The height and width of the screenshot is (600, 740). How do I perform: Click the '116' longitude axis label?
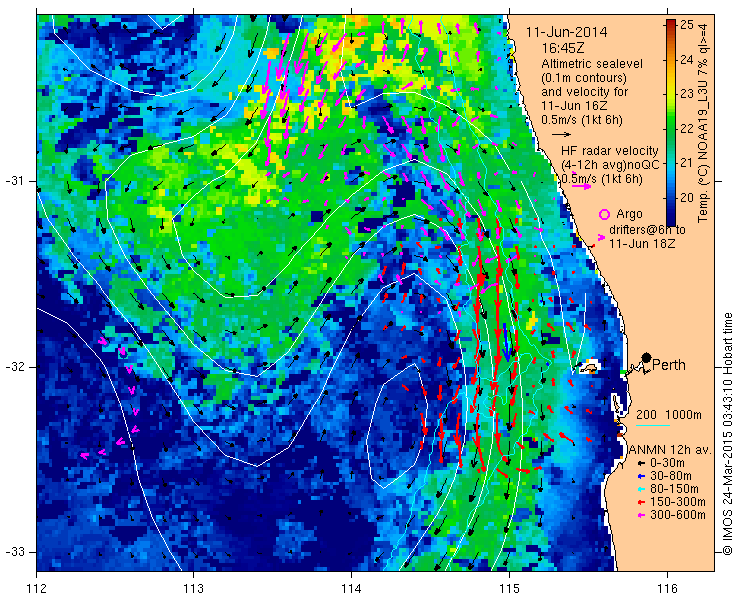coord(667,588)
